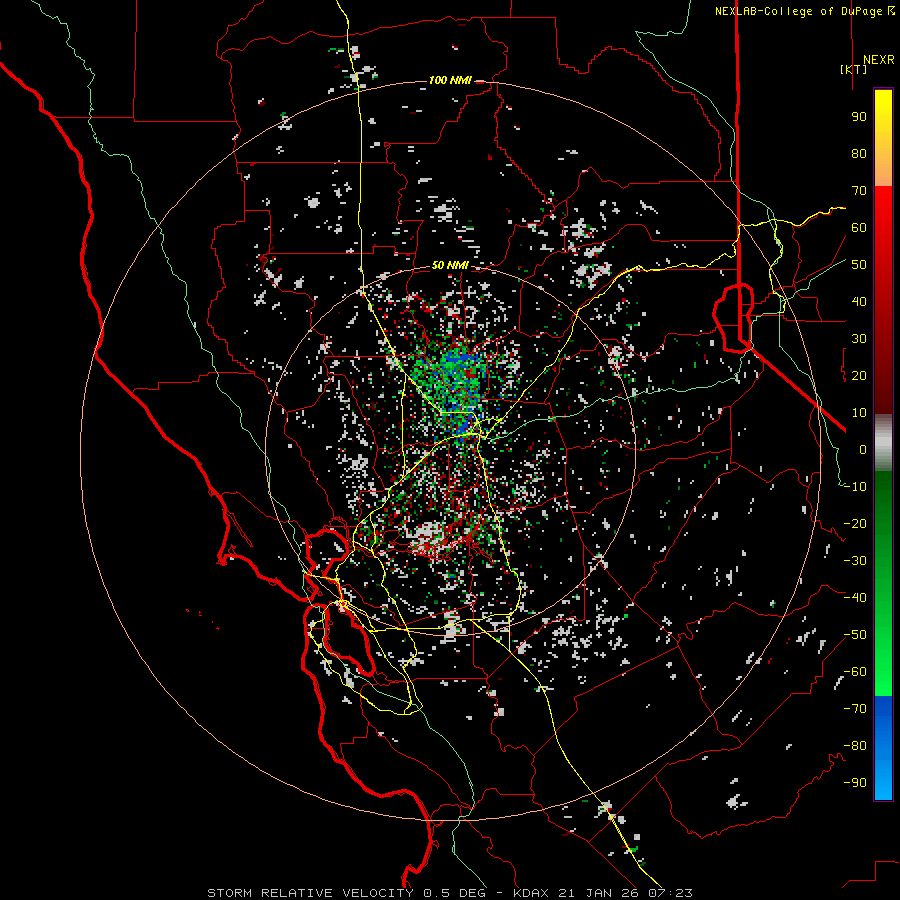
Task: Click the 50 NMI range ring label
Action: pyautogui.click(x=450, y=265)
